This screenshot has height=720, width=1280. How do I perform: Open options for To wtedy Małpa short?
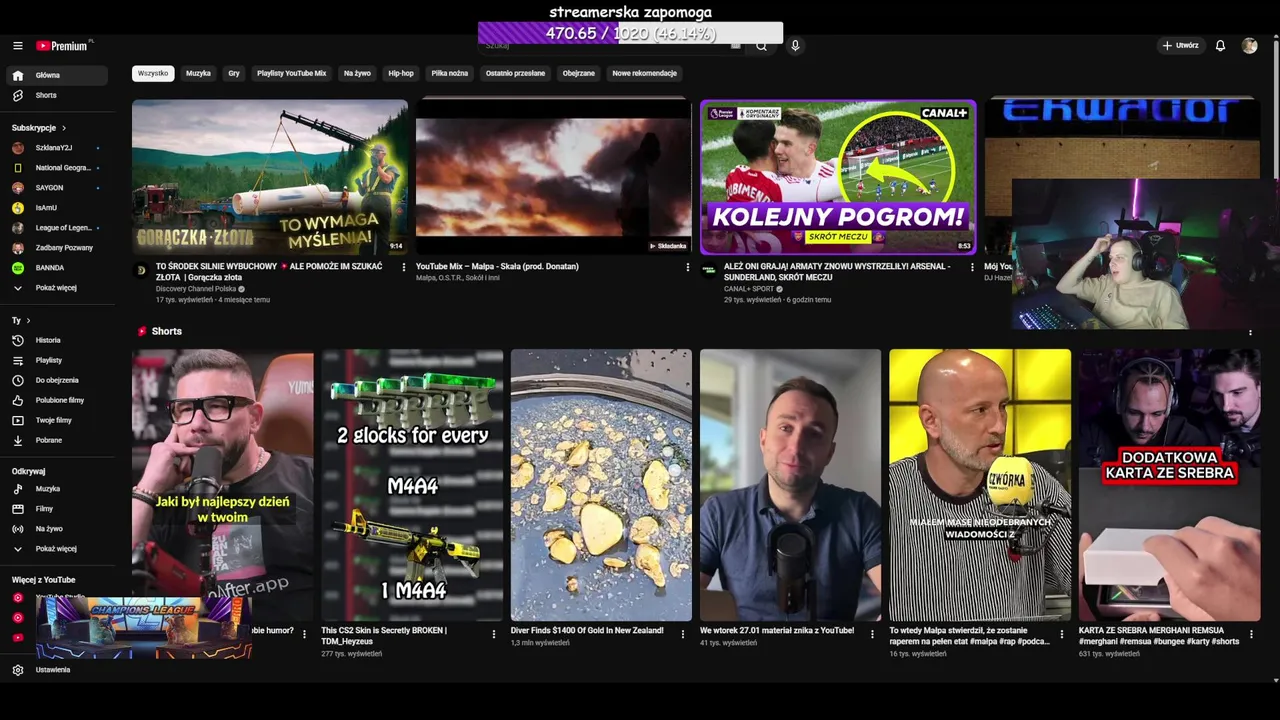1062,633
